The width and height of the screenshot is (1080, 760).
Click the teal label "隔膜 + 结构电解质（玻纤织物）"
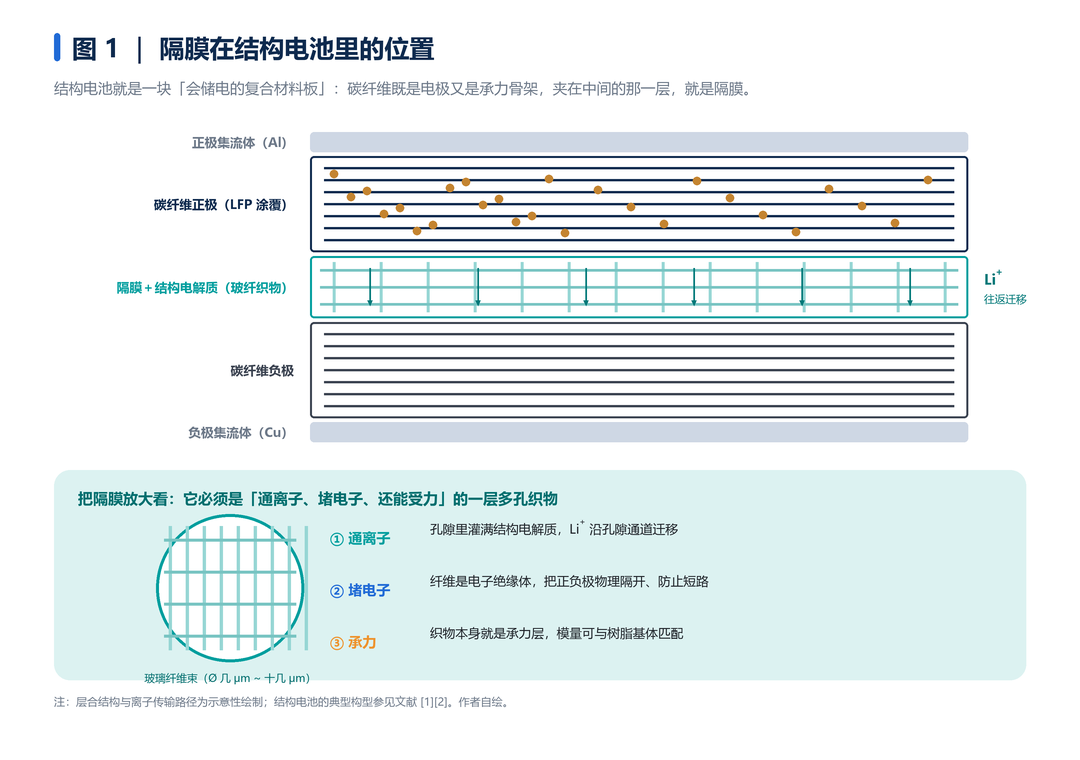tap(202, 288)
